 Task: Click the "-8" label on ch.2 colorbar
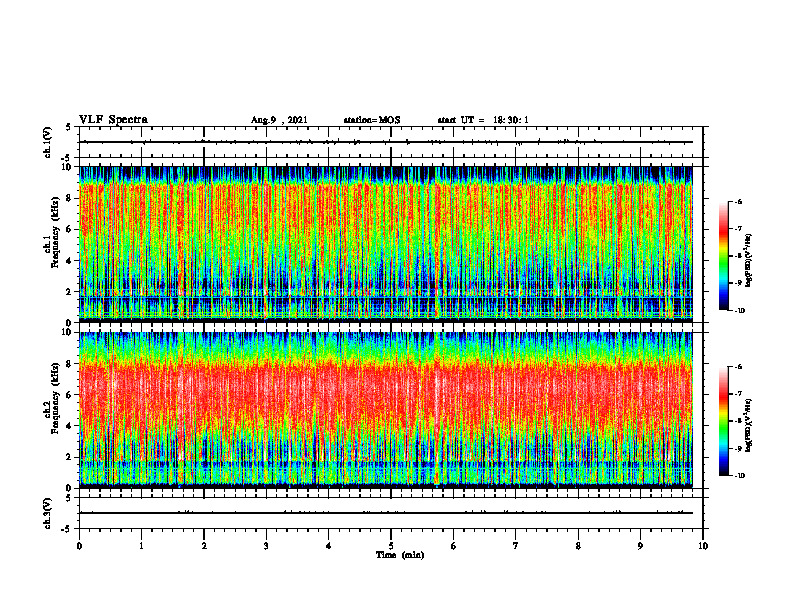pyautogui.click(x=739, y=421)
